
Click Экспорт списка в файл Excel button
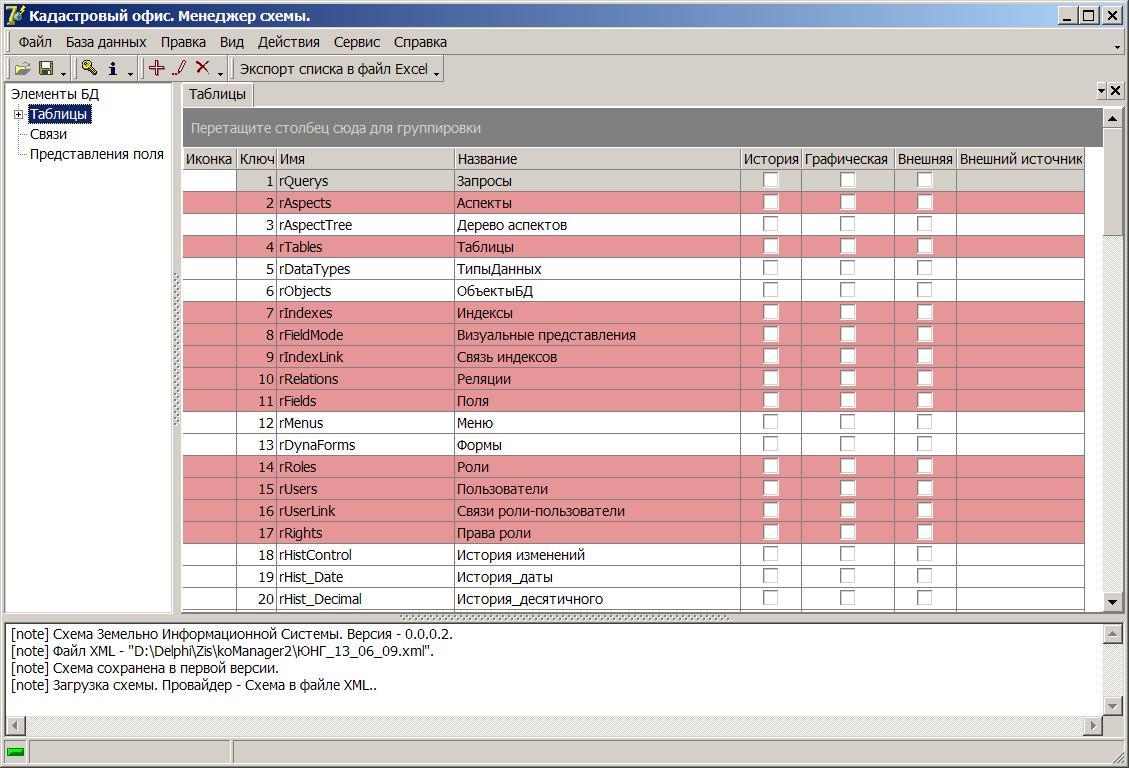pyautogui.click(x=333, y=69)
